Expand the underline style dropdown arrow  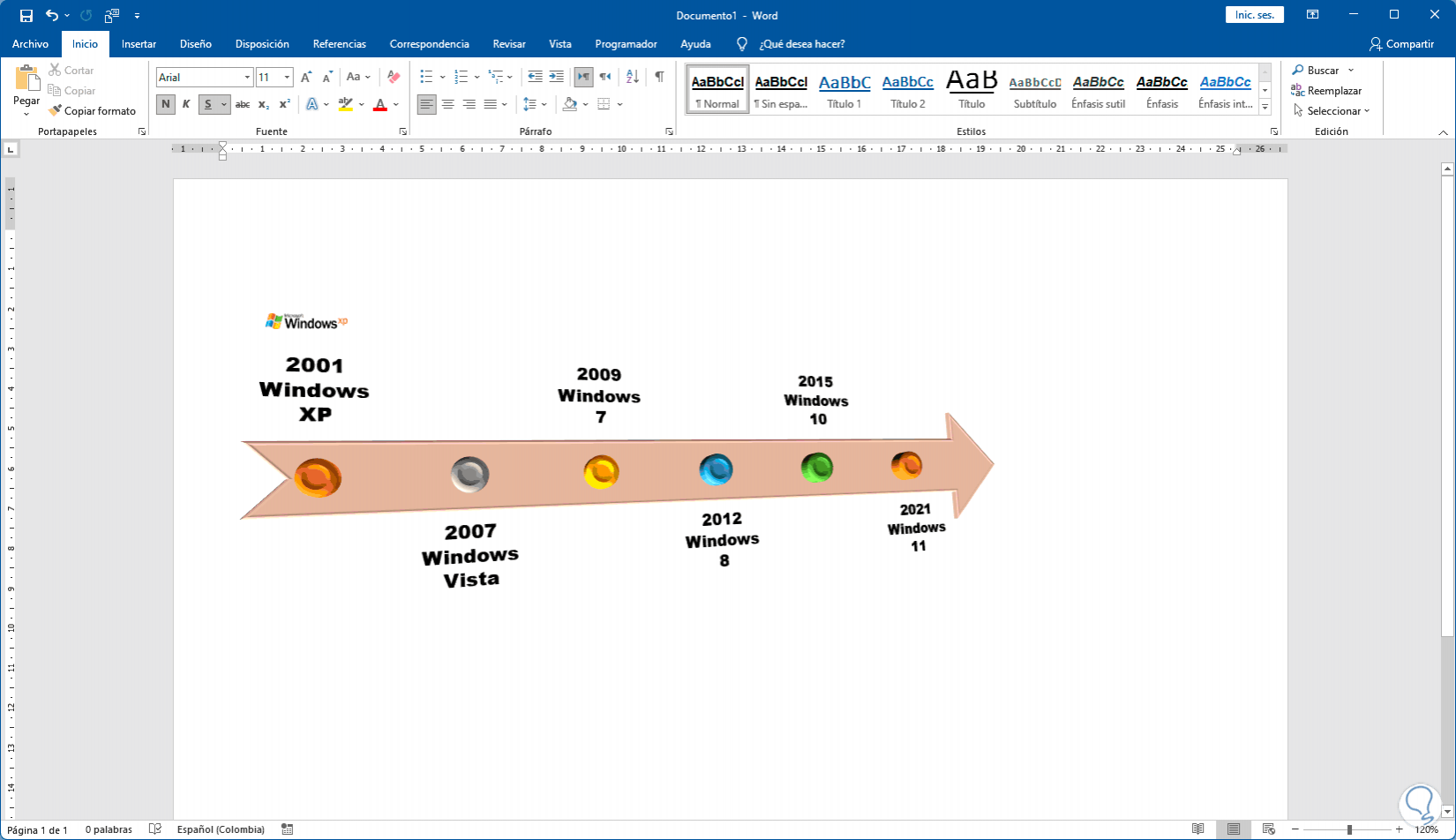[224, 104]
